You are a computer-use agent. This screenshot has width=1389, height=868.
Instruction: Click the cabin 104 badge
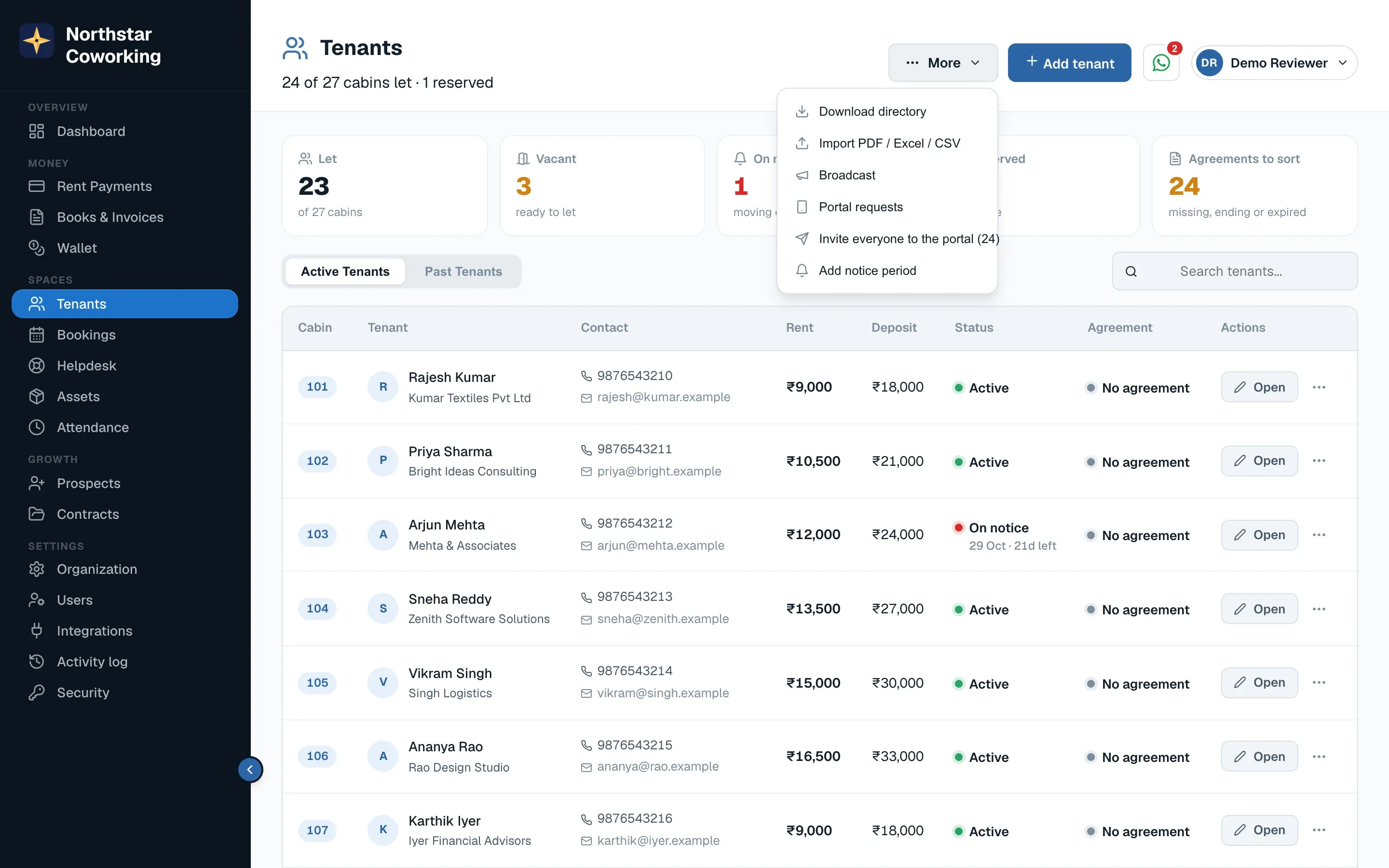click(x=317, y=609)
